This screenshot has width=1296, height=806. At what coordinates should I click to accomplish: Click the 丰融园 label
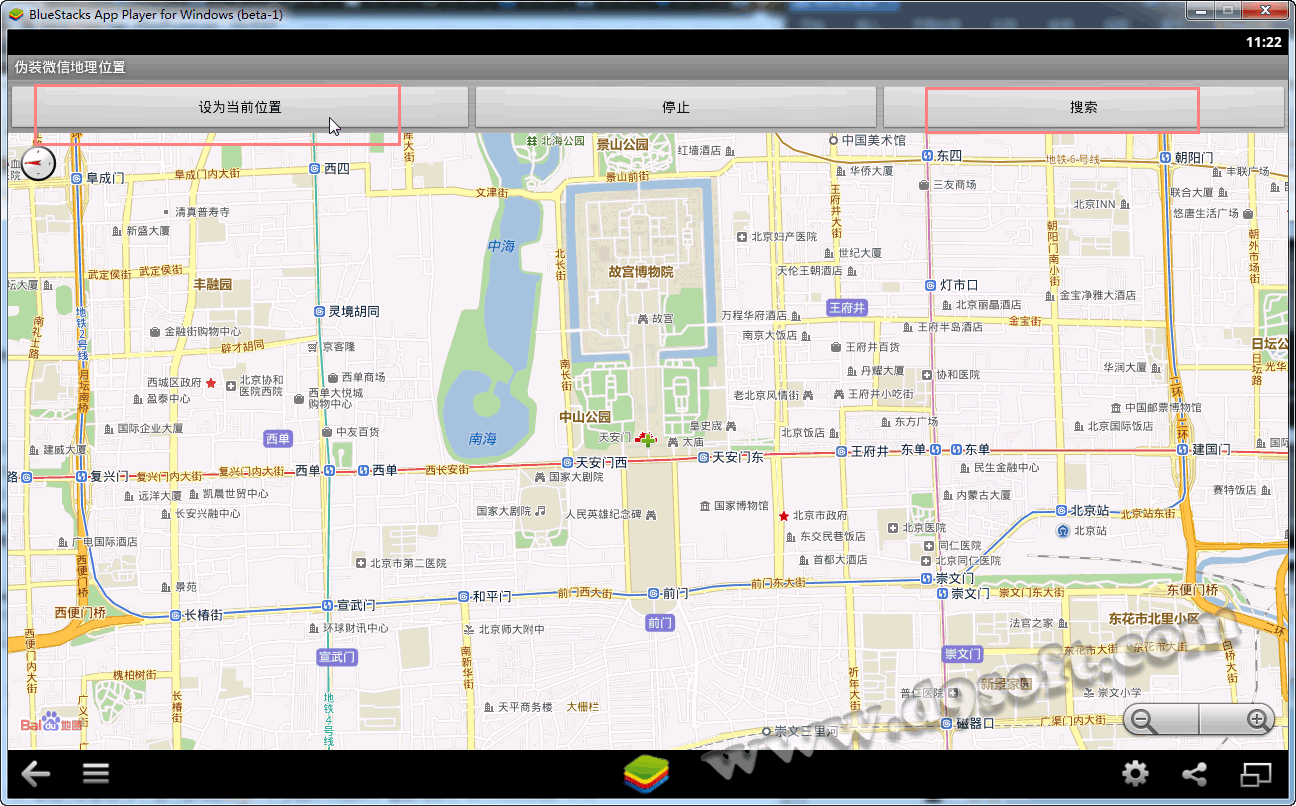point(212,285)
